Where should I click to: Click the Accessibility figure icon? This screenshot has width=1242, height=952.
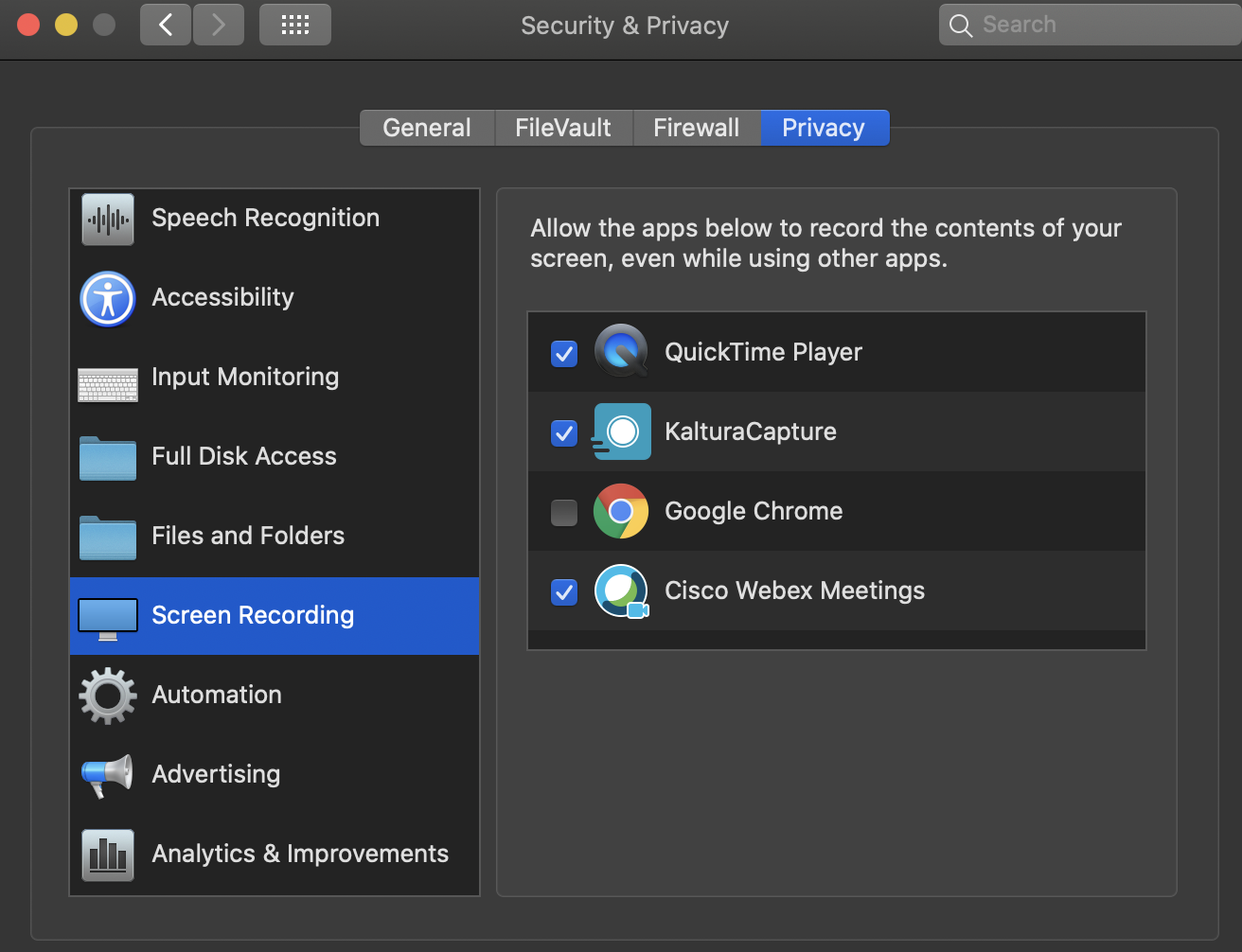[108, 298]
